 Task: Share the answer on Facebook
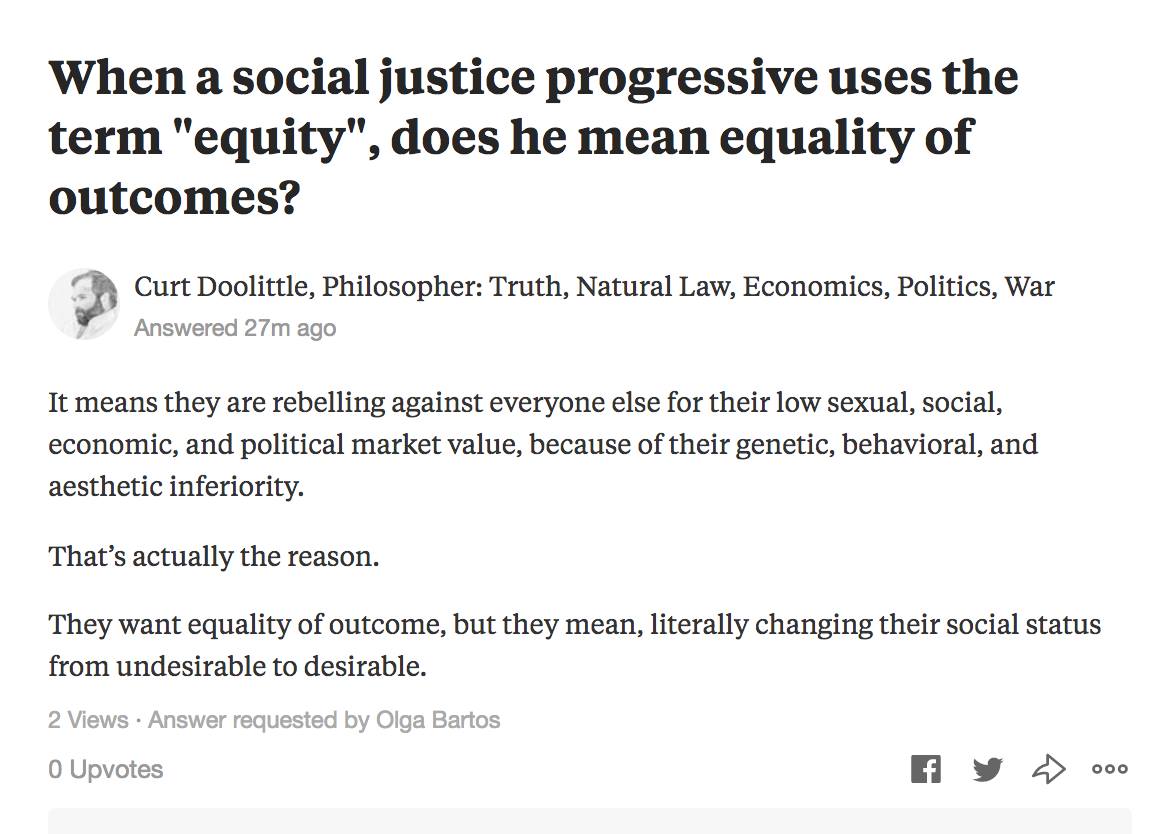click(x=926, y=769)
